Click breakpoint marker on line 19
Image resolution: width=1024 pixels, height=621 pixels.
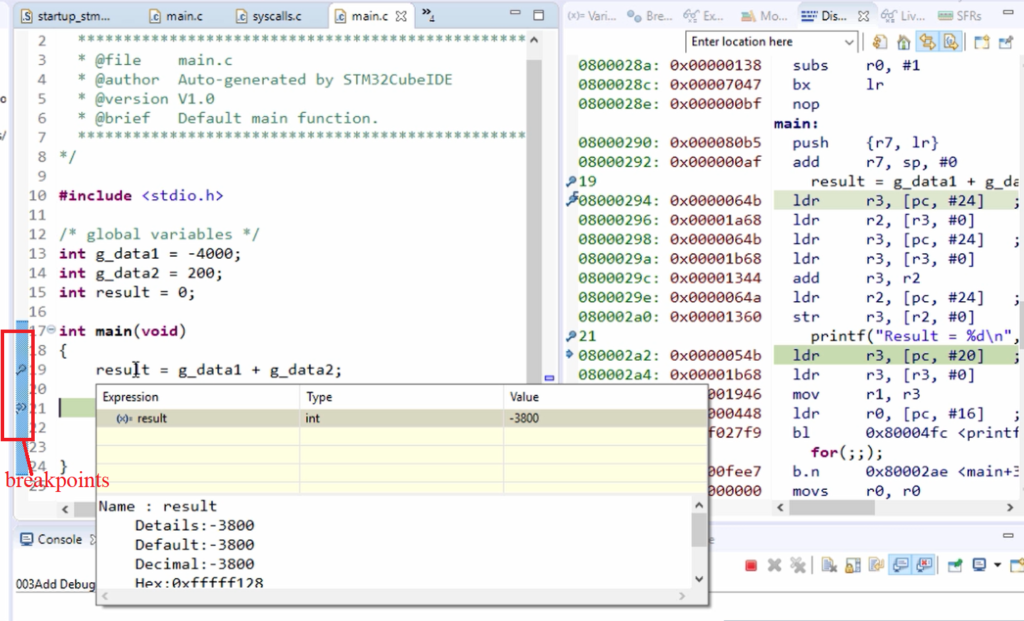[21, 370]
